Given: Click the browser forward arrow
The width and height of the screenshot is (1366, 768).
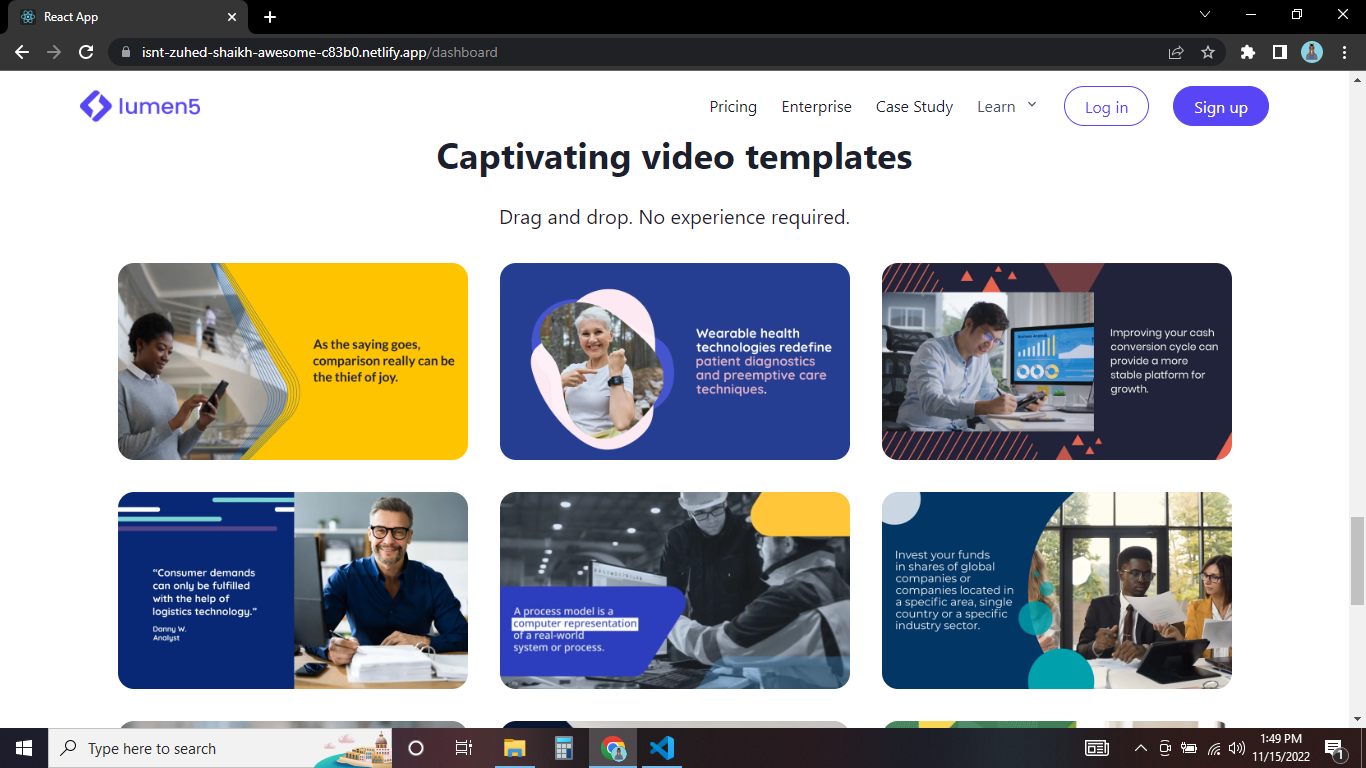Looking at the screenshot, I should (54, 52).
